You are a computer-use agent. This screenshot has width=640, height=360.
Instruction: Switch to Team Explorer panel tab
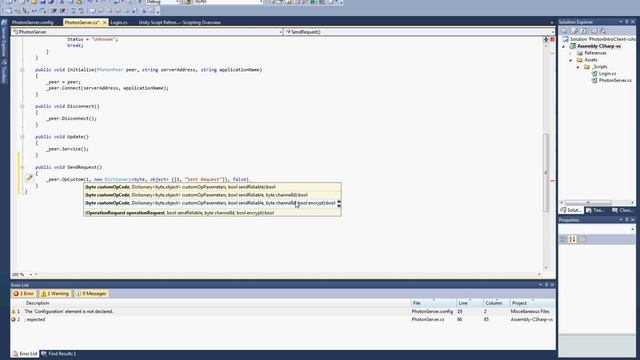point(596,210)
